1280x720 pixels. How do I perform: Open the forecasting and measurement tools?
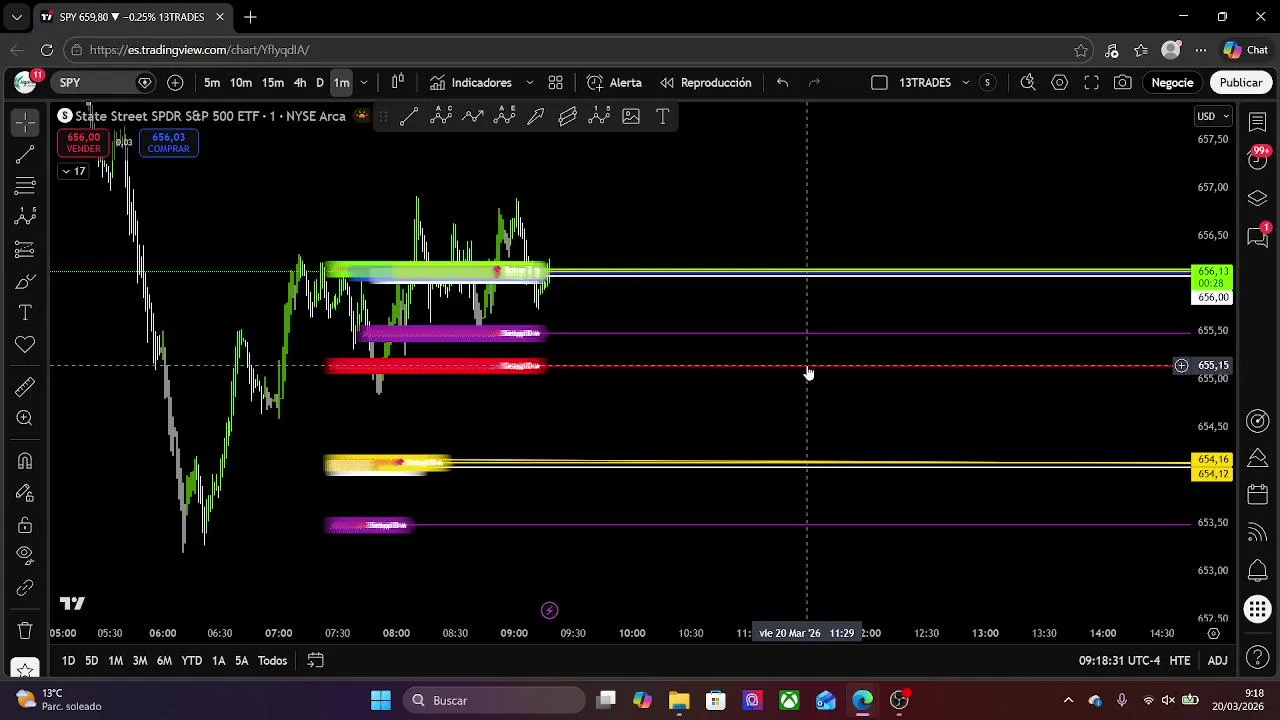tap(25, 249)
